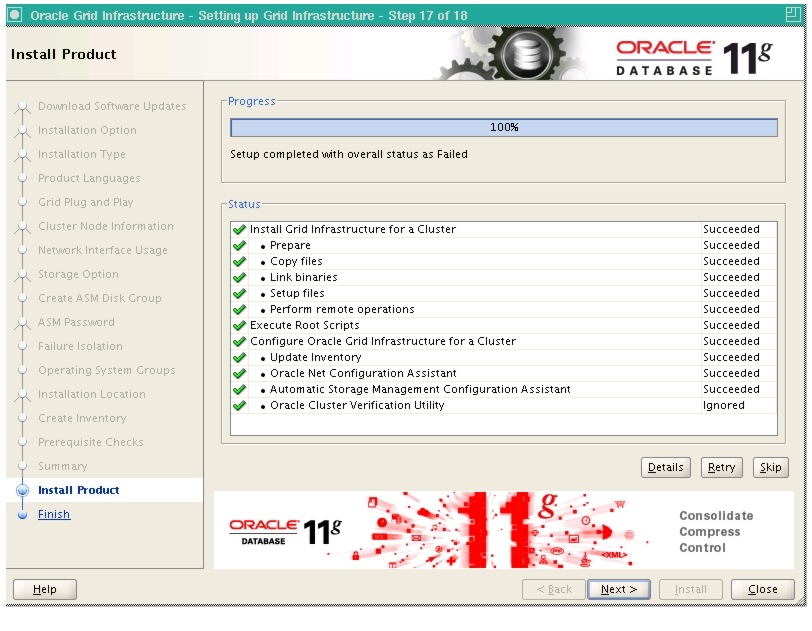Click checkmark for Perform remote operations
Viewport: 812px width, 631px height.
pyautogui.click(x=239, y=310)
